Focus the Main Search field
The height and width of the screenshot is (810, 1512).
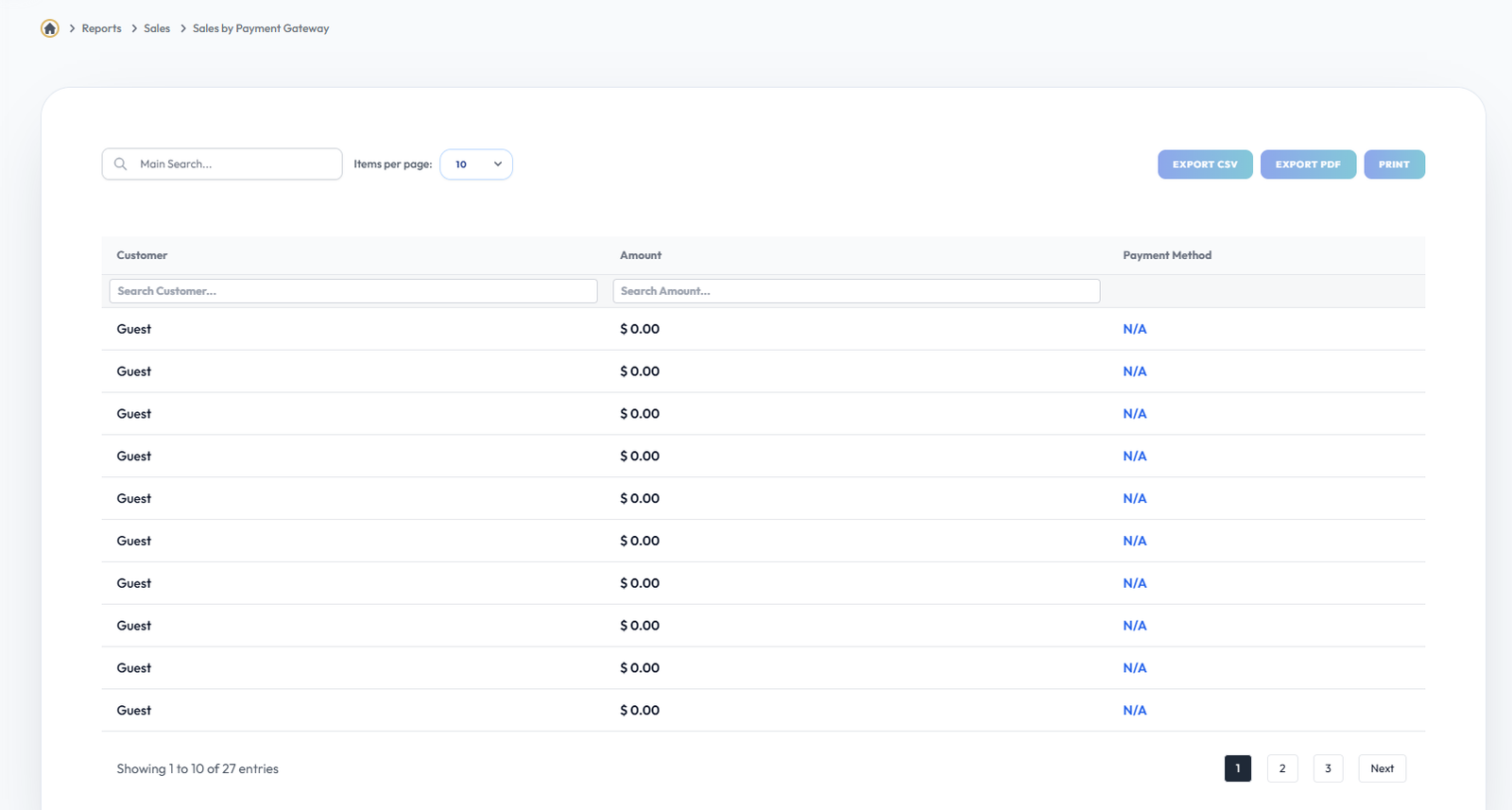coord(222,164)
